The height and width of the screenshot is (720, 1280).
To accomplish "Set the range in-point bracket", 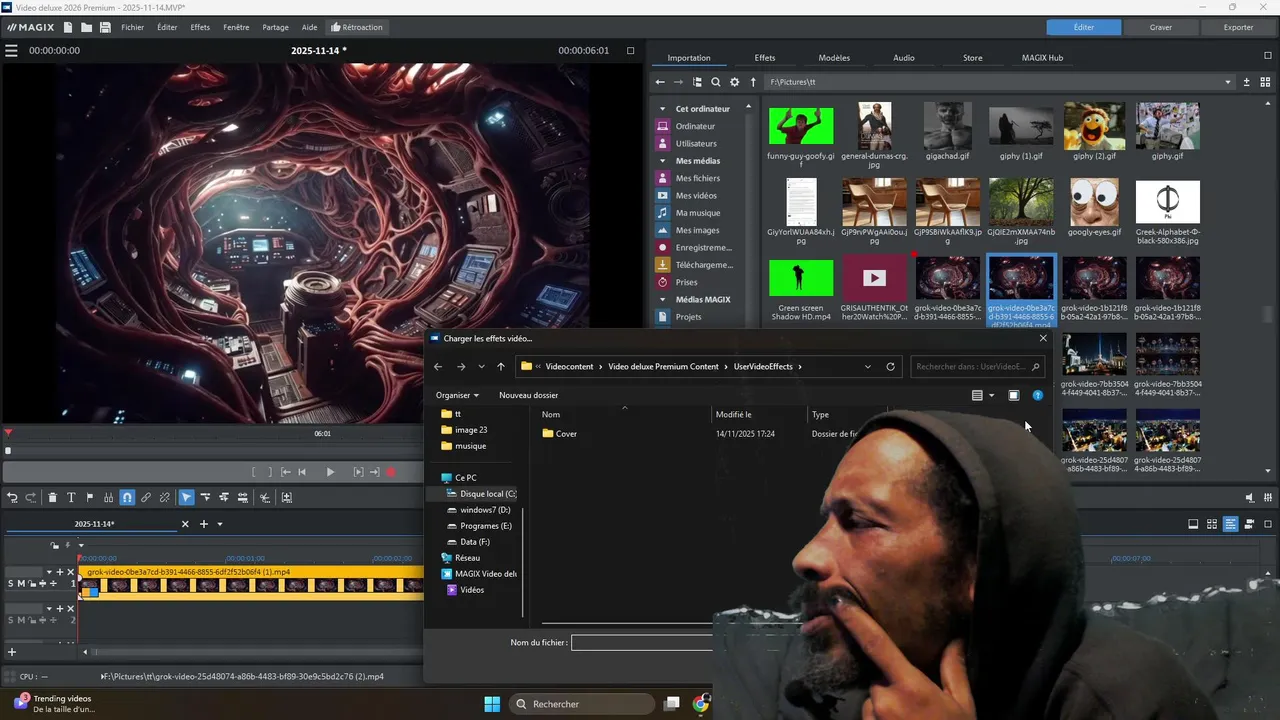I will click(255, 472).
